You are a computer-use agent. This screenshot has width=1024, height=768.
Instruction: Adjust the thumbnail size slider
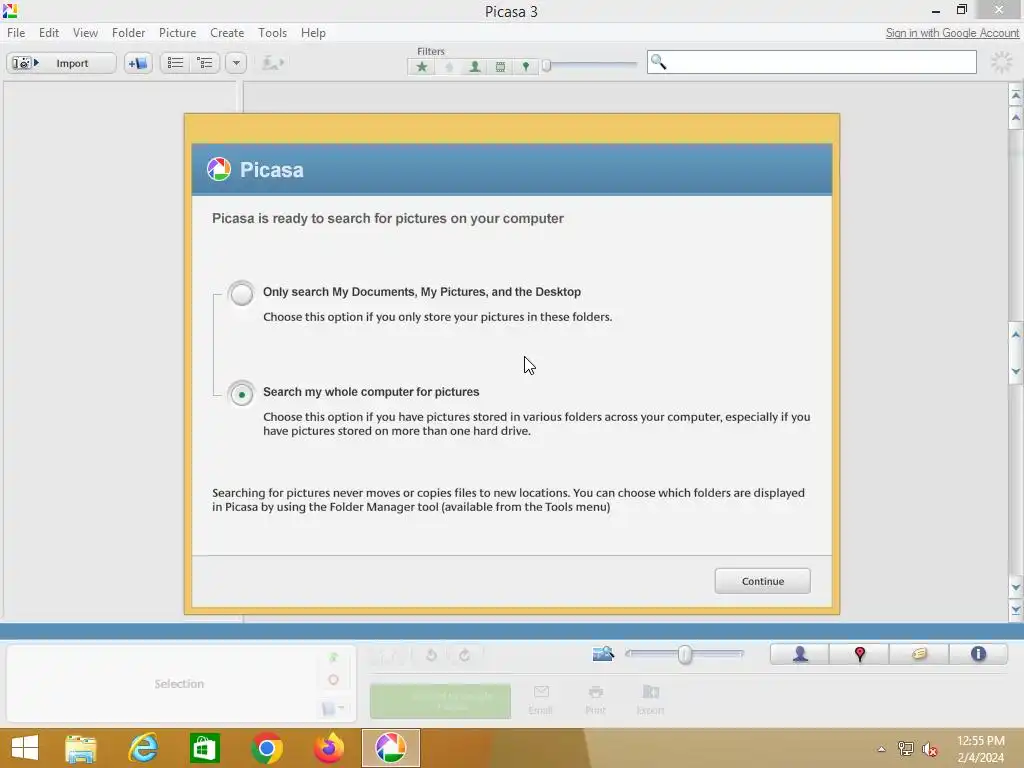click(x=684, y=654)
